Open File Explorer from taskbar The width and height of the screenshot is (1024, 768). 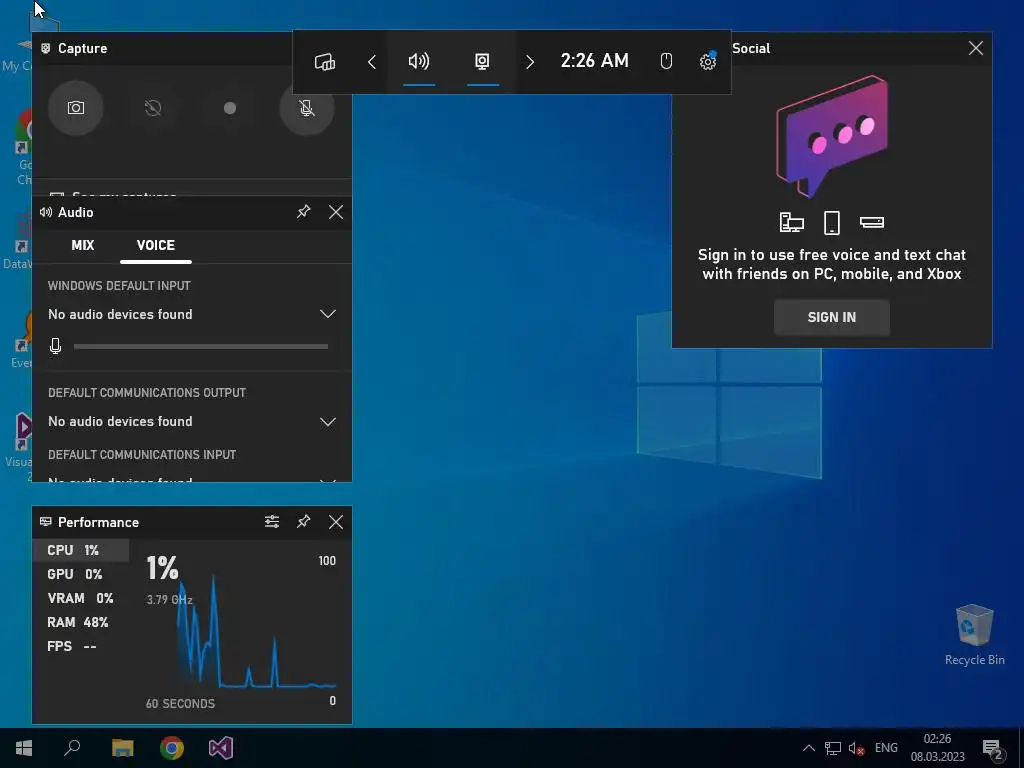click(x=122, y=748)
